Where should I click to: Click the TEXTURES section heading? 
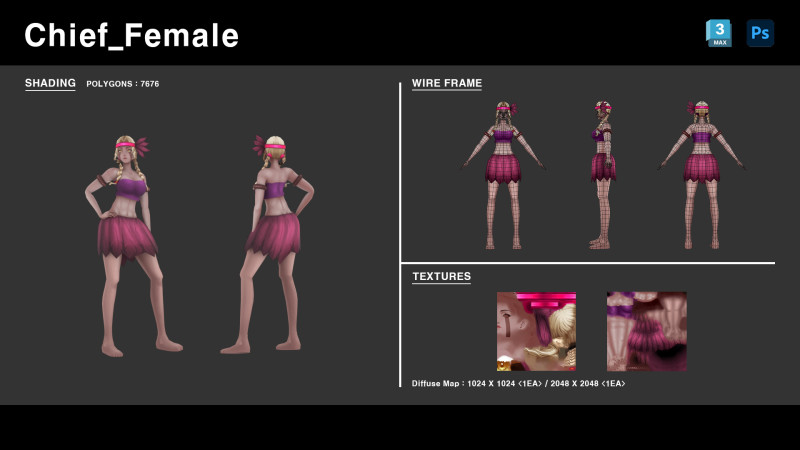tap(441, 276)
